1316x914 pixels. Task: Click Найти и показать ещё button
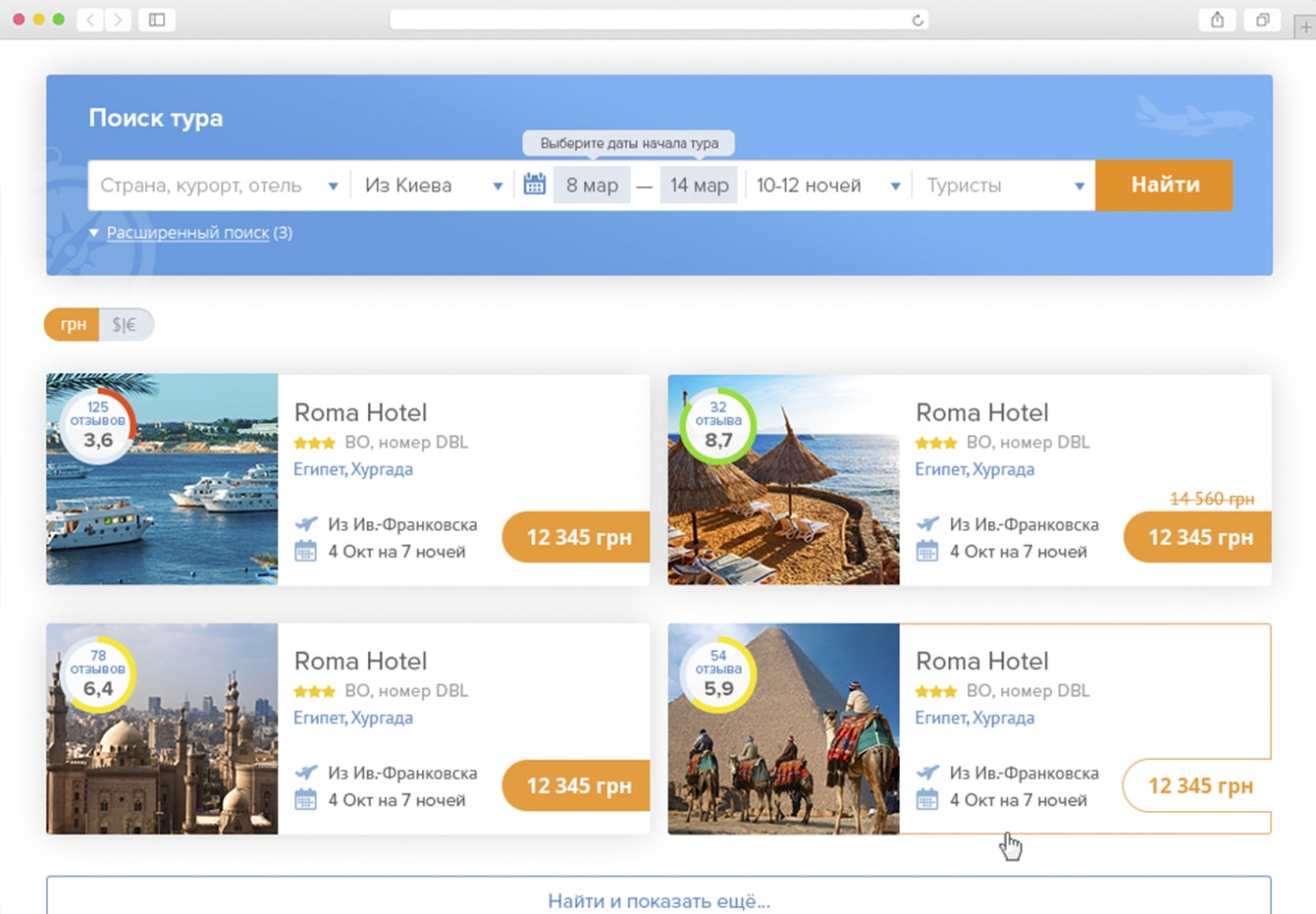click(x=658, y=899)
